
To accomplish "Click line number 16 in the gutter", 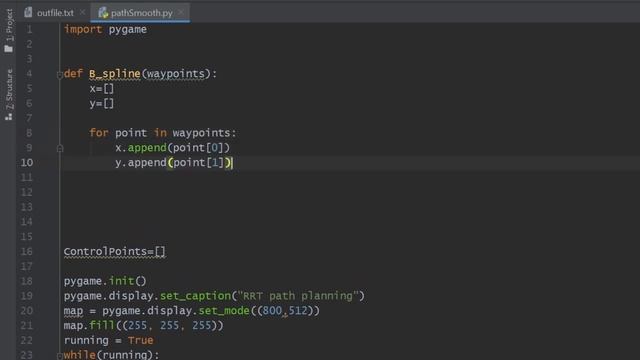I will (x=27, y=251).
